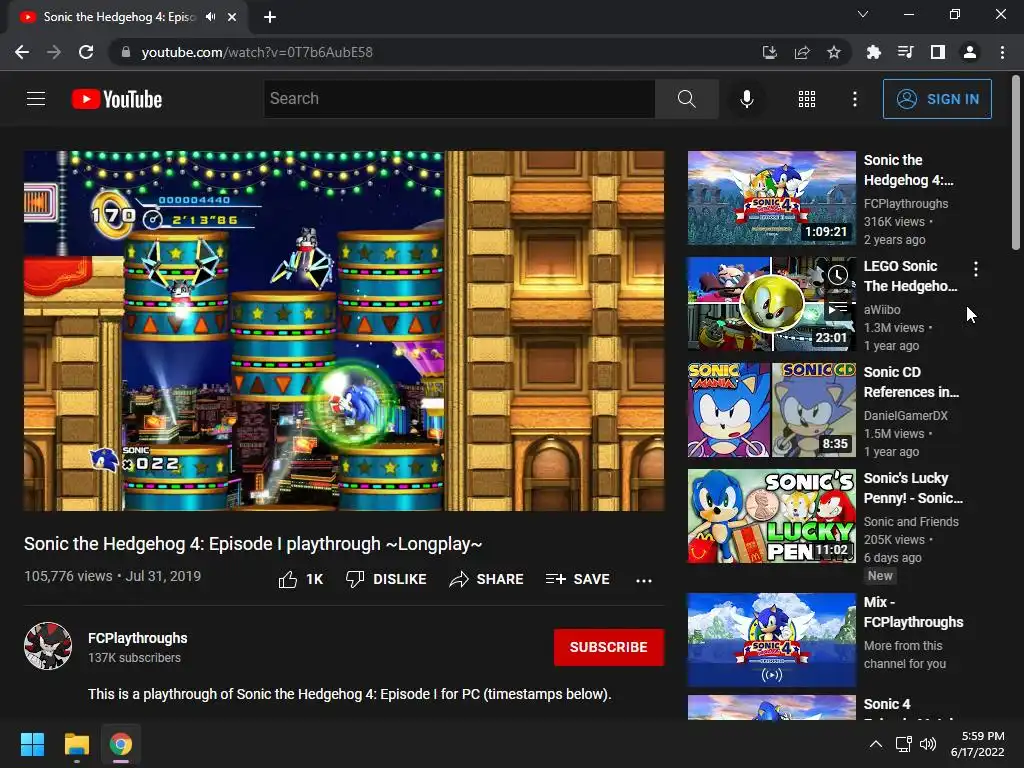Open Sonic CD References thumbnail
This screenshot has height=768, width=1024.
pyautogui.click(x=772, y=409)
